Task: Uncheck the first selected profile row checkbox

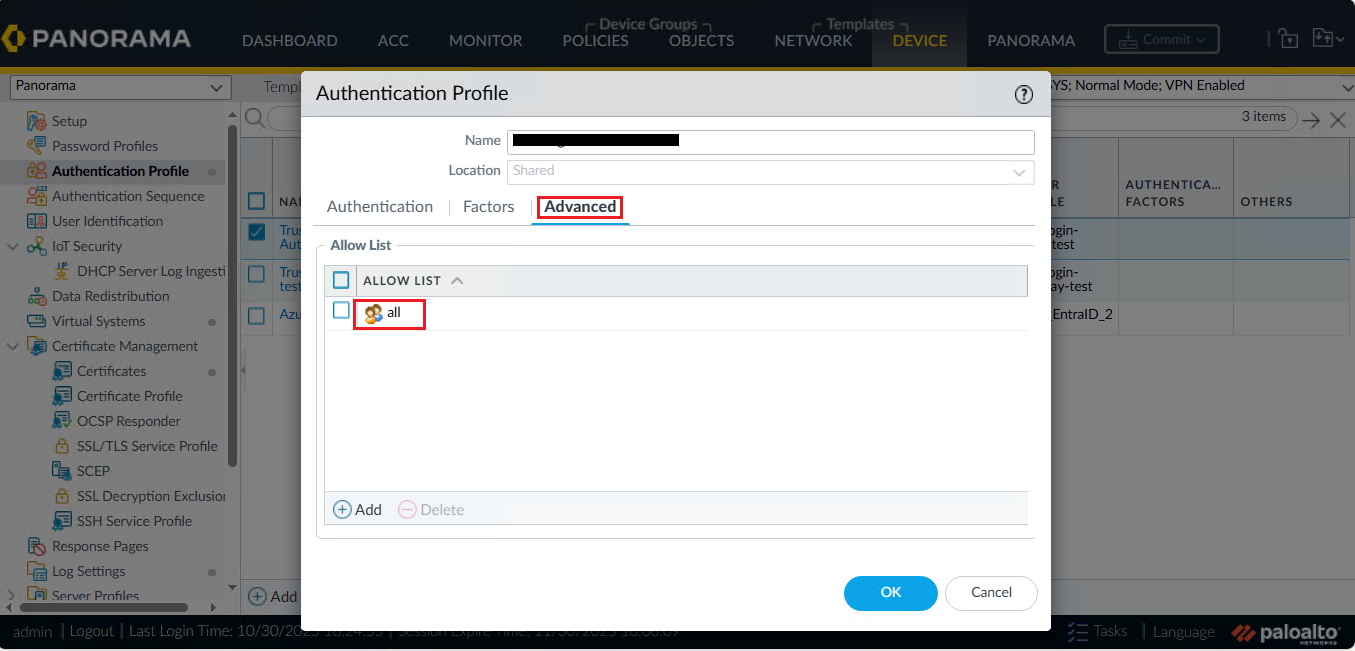Action: 257,232
